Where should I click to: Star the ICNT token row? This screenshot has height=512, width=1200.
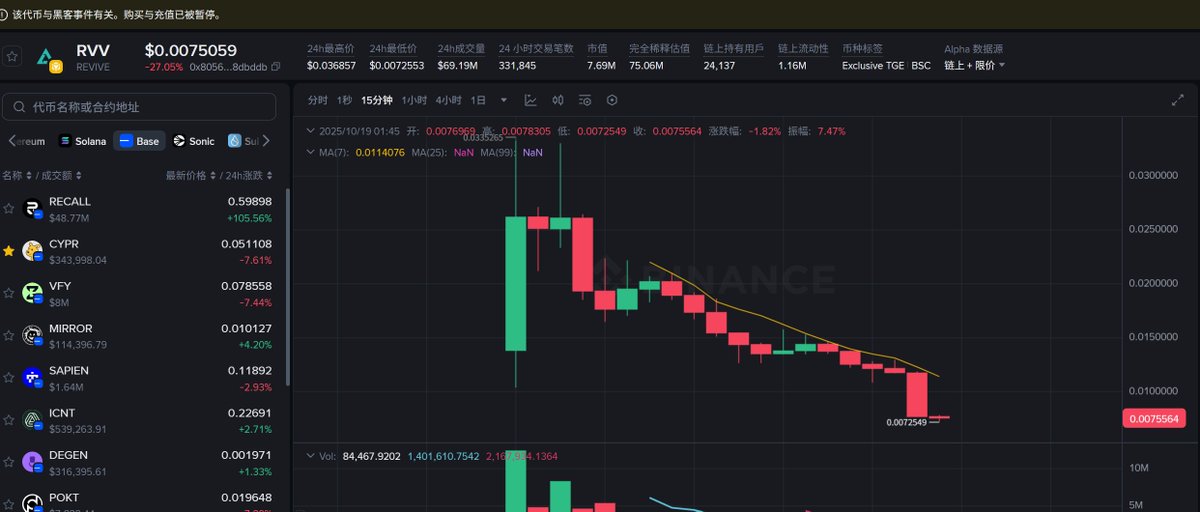click(8, 419)
